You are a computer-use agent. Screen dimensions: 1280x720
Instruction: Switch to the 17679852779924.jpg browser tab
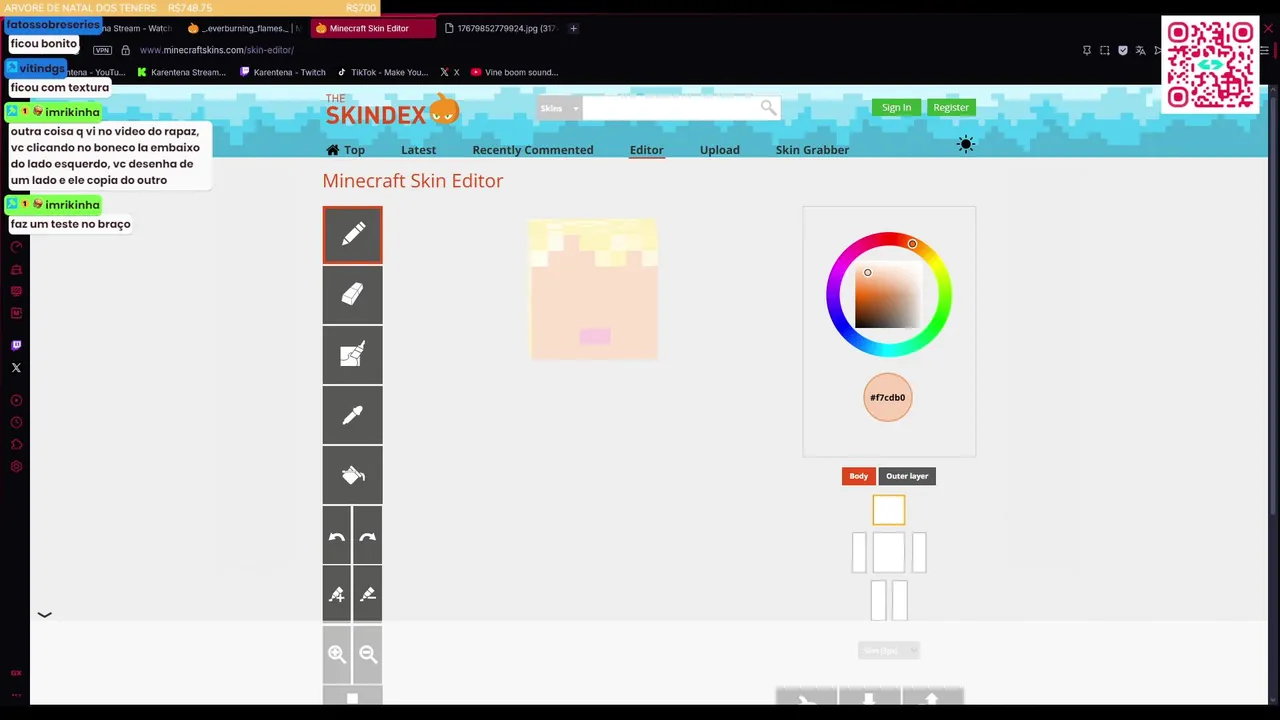[500, 28]
